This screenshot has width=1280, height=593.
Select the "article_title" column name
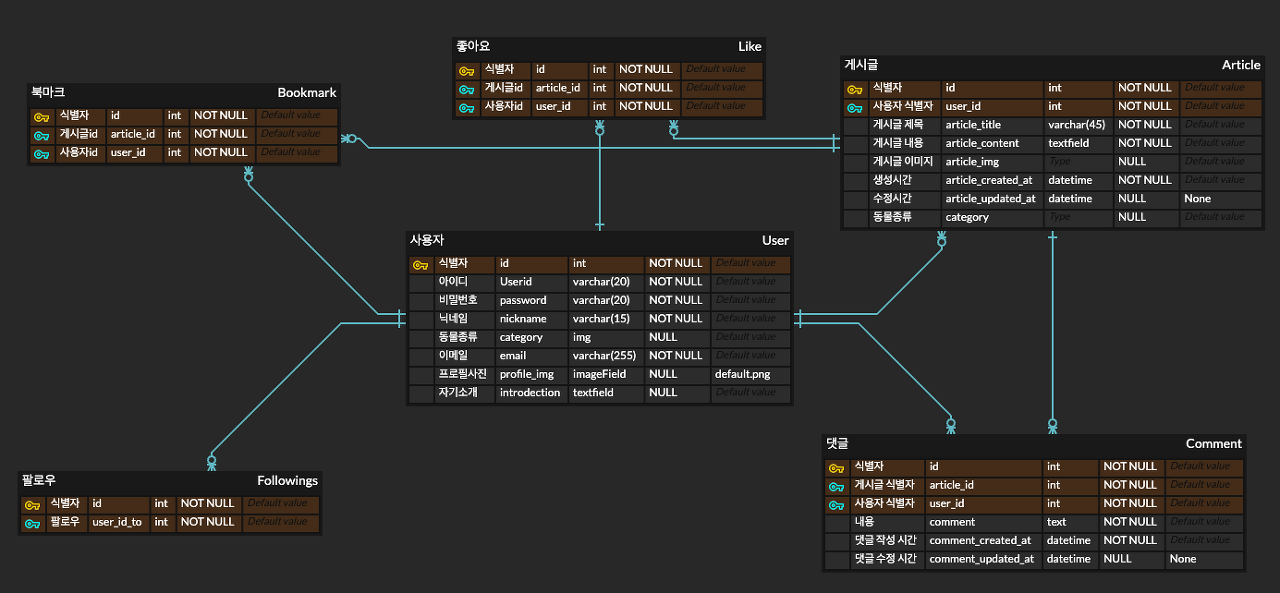[x=973, y=125]
